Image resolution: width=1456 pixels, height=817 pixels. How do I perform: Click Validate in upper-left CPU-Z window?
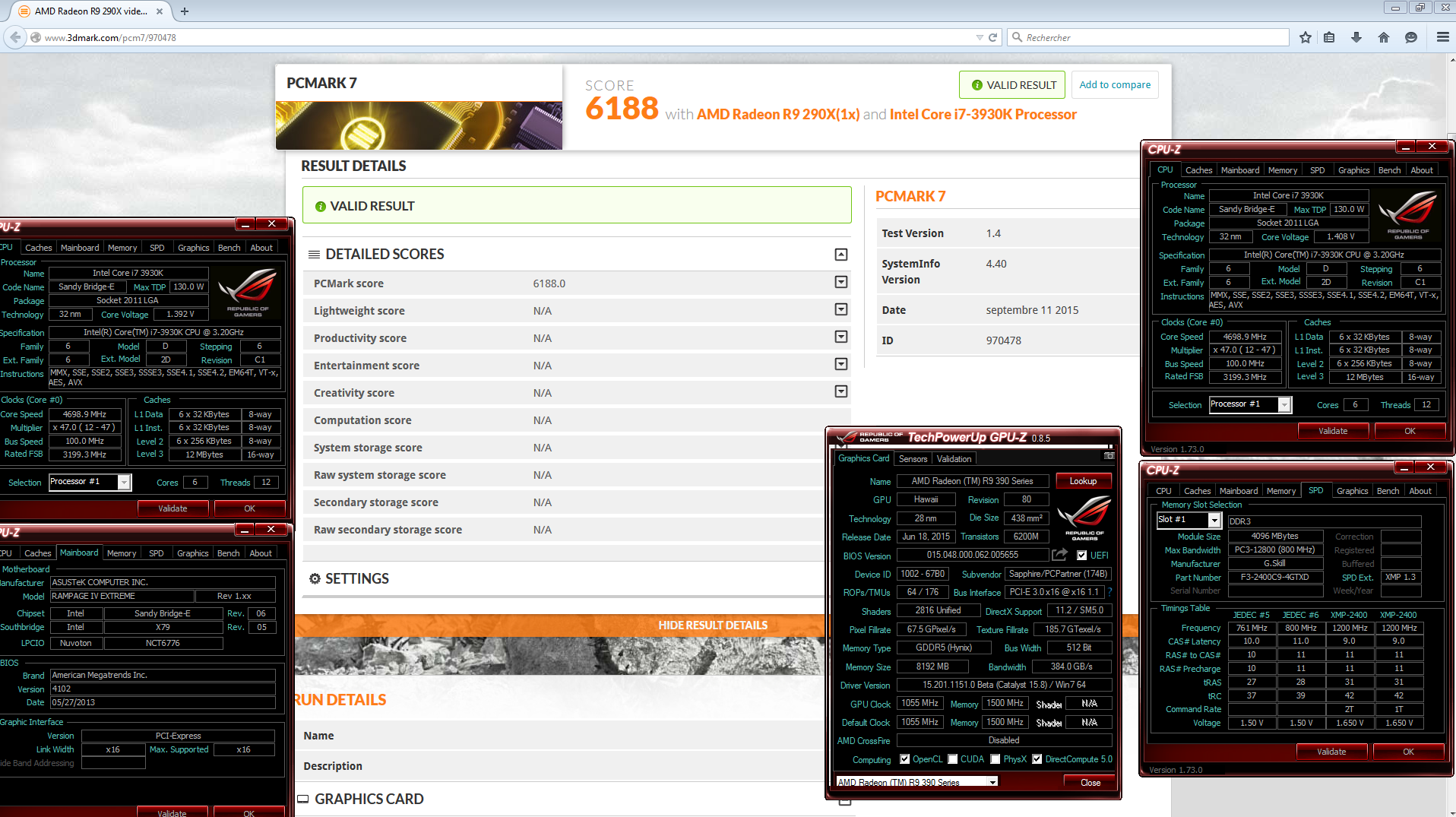173,508
